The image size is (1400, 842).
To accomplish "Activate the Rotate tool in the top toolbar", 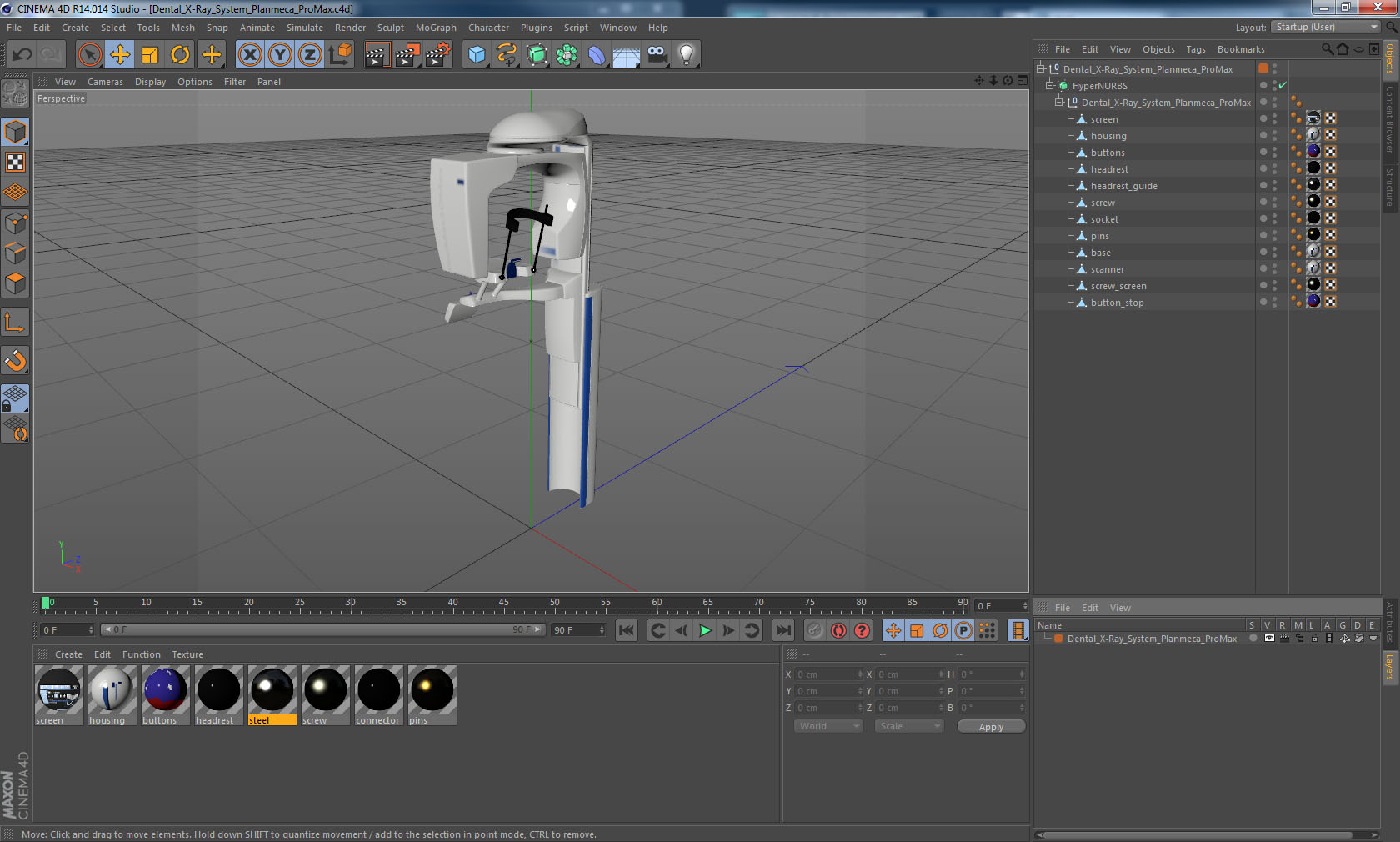I will [180, 55].
